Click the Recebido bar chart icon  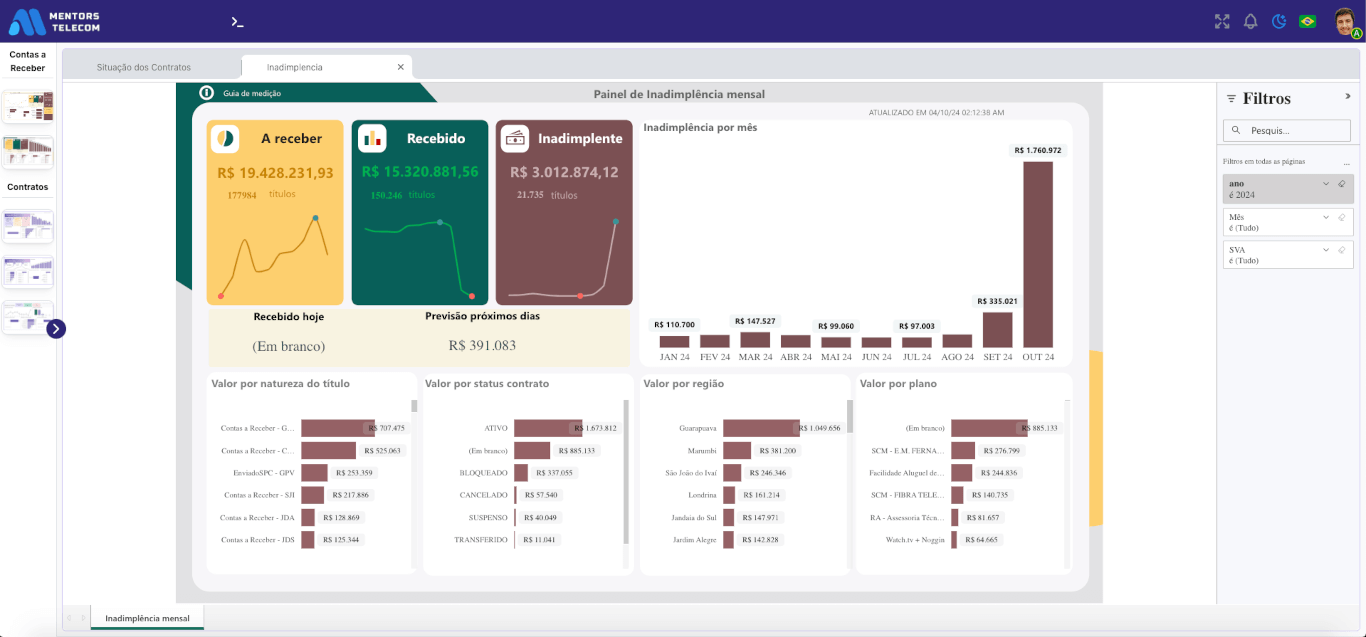pos(372,138)
